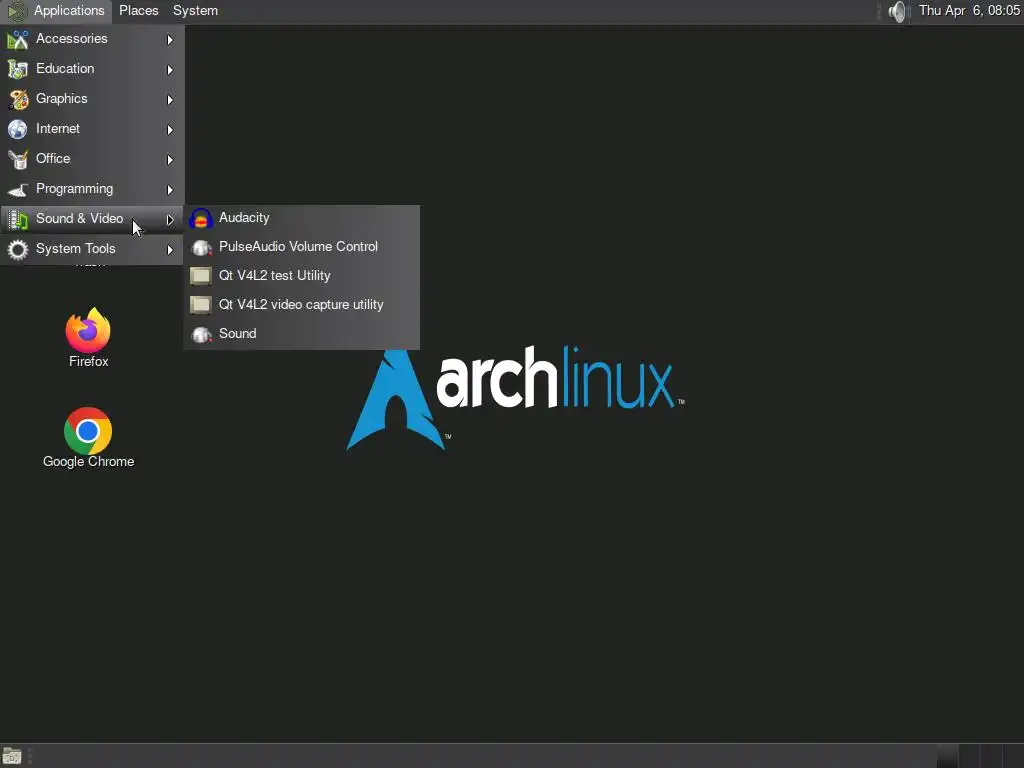The image size is (1024, 768).
Task: Click the Internet globe icon
Action: click(x=18, y=129)
